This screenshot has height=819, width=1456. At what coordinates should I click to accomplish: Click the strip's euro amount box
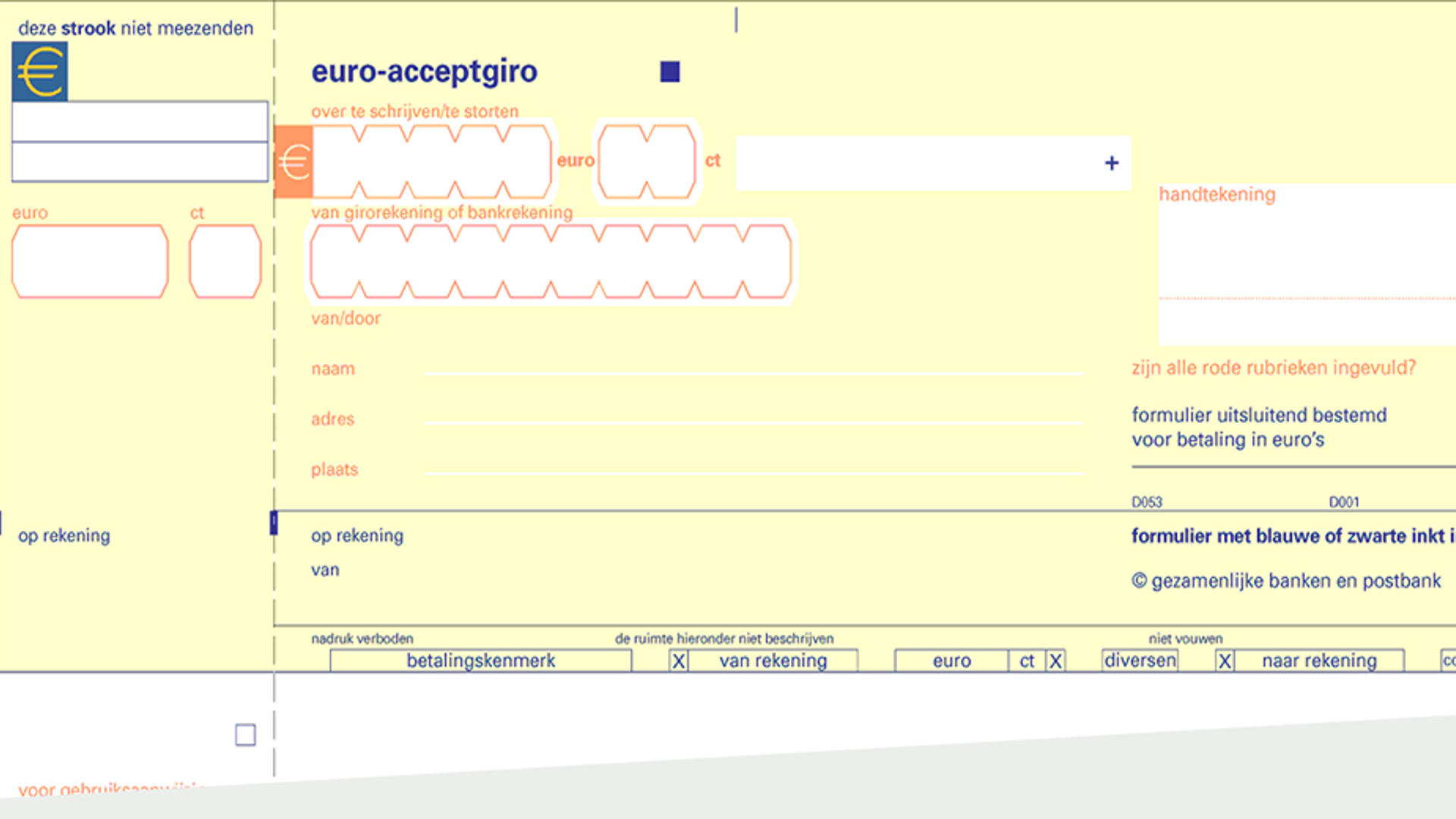click(x=90, y=261)
